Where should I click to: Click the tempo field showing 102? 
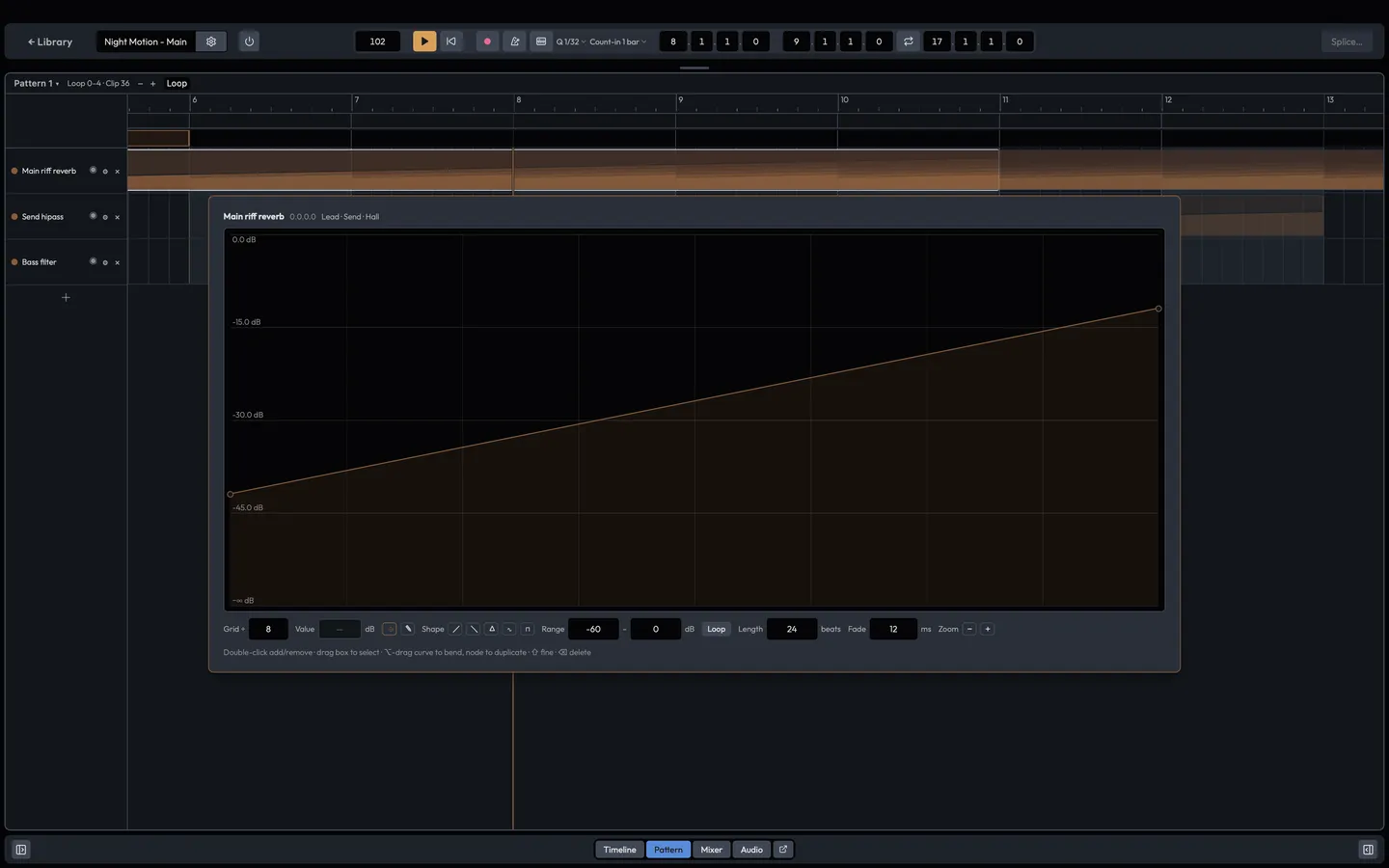point(377,41)
